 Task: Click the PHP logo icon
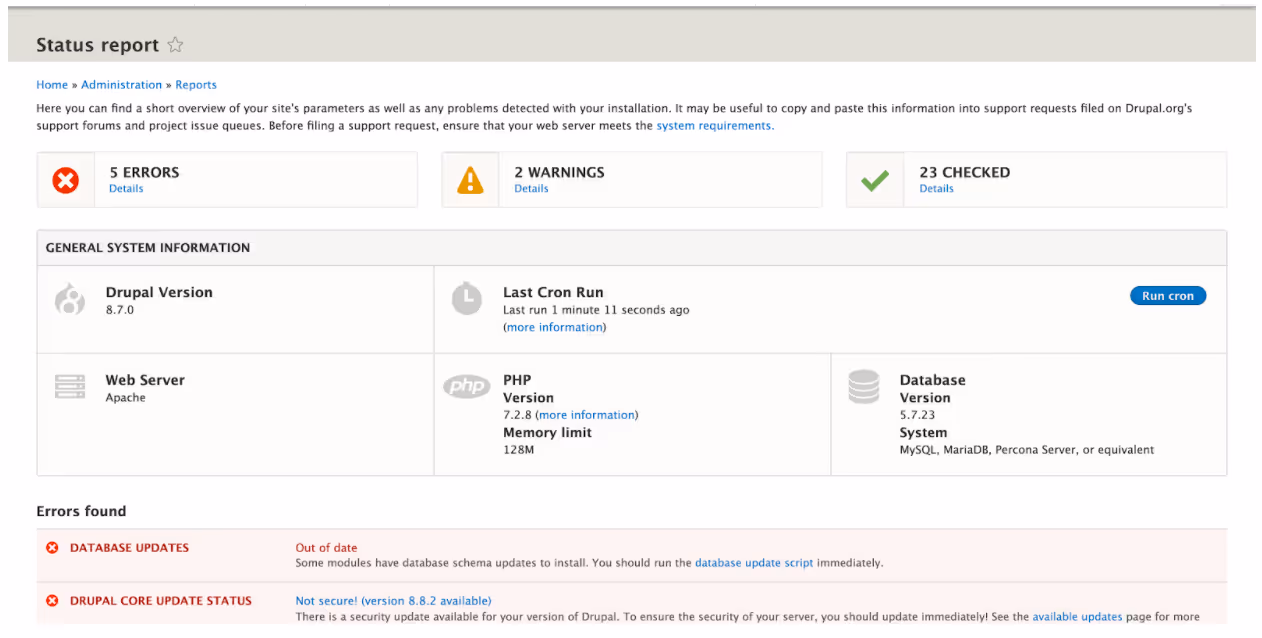467,386
